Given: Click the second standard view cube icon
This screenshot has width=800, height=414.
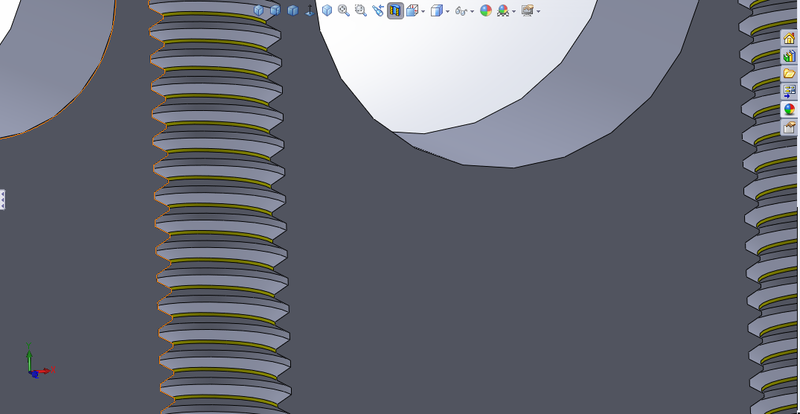Looking at the screenshot, I should tap(276, 10).
